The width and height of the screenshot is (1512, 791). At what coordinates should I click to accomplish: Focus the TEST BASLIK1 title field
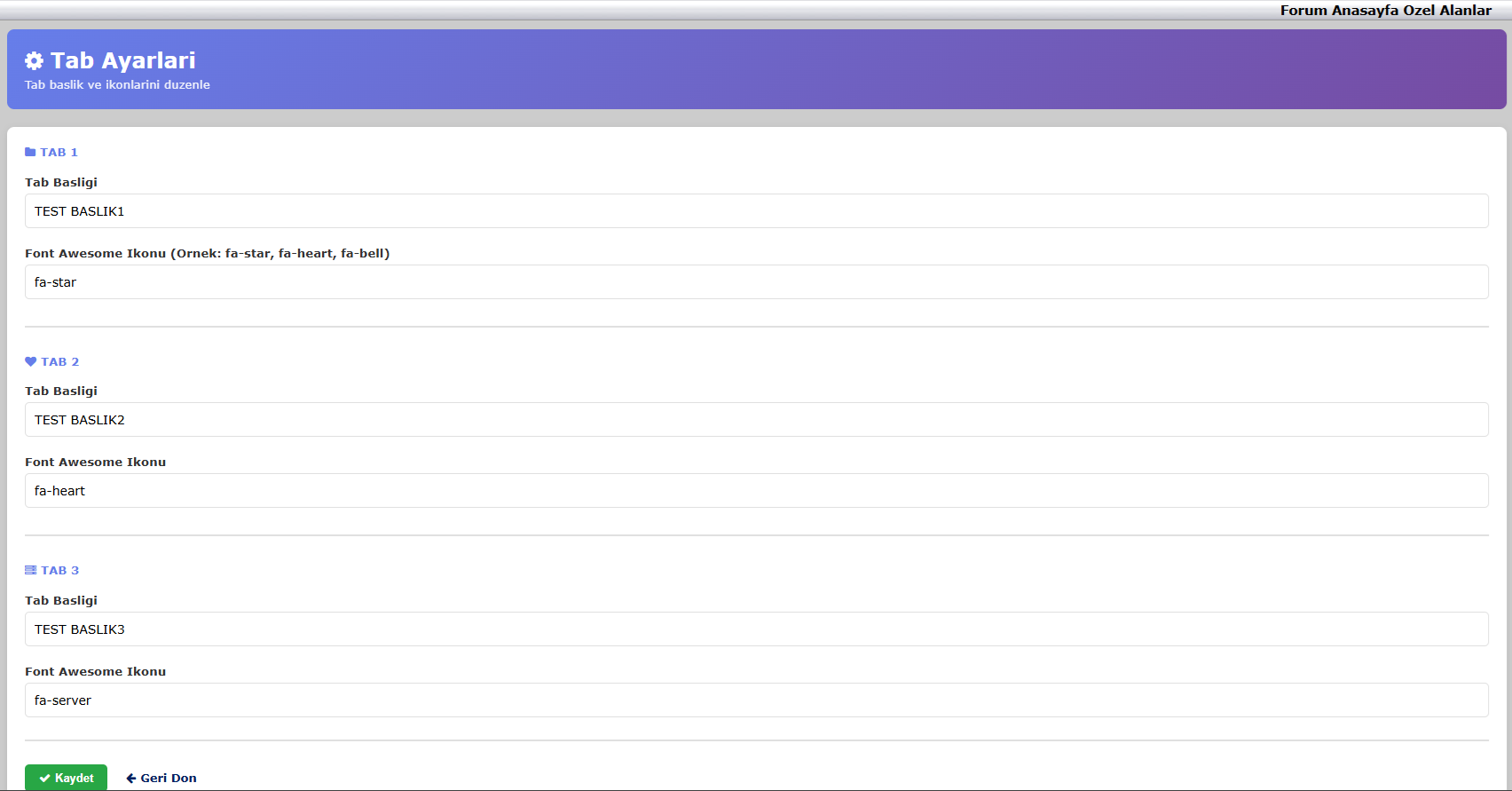(756, 211)
